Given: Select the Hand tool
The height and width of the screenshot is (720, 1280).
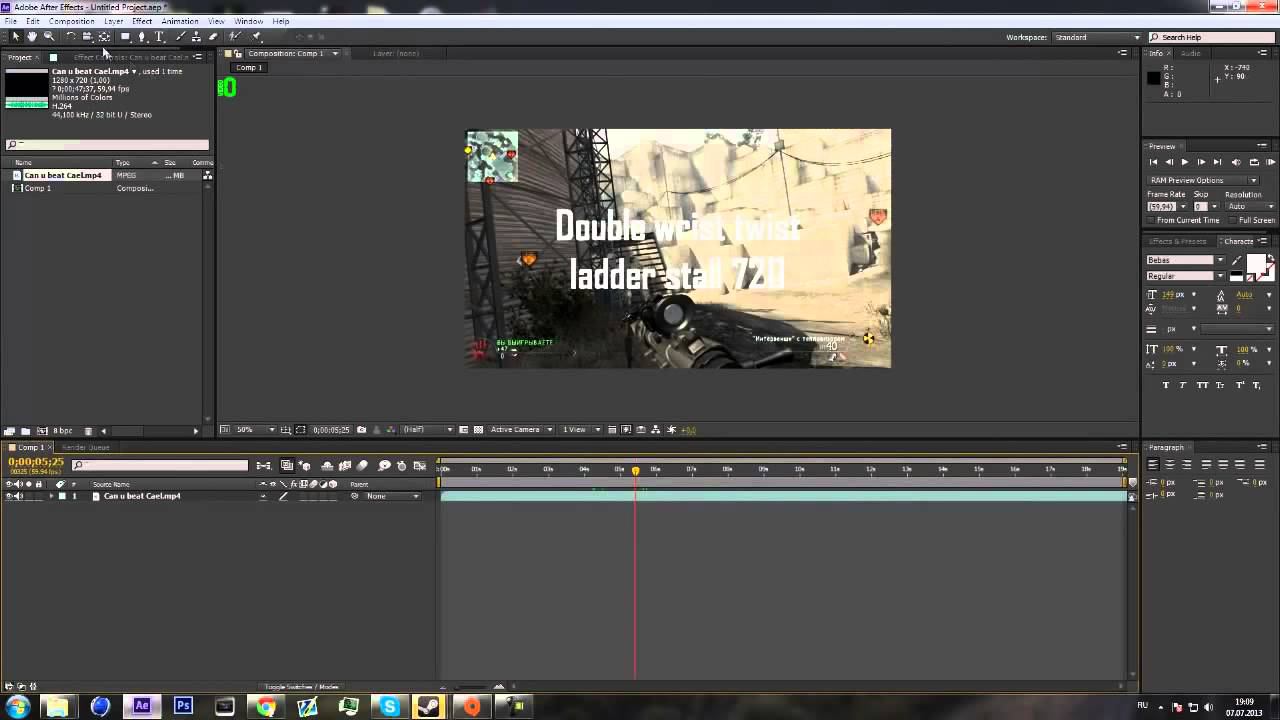Looking at the screenshot, I should point(32,36).
